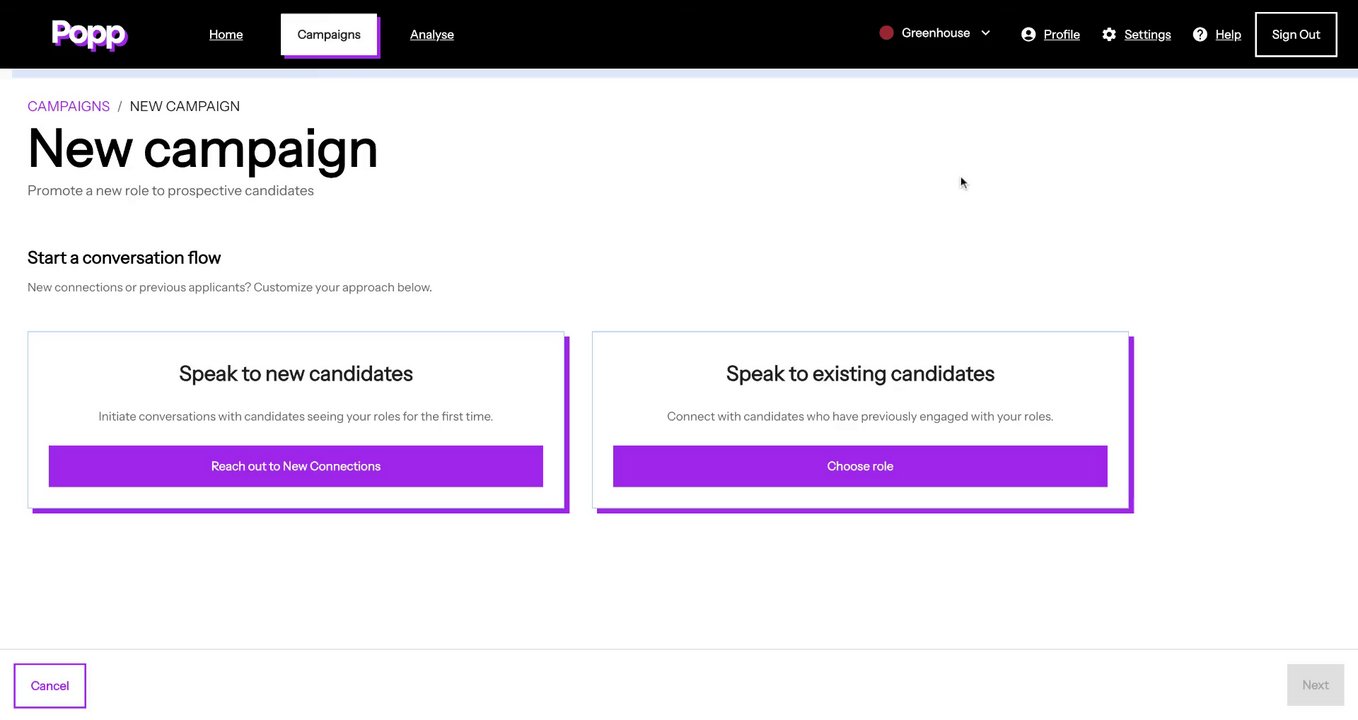Select the Speak to existing candidates heading

tap(860, 374)
